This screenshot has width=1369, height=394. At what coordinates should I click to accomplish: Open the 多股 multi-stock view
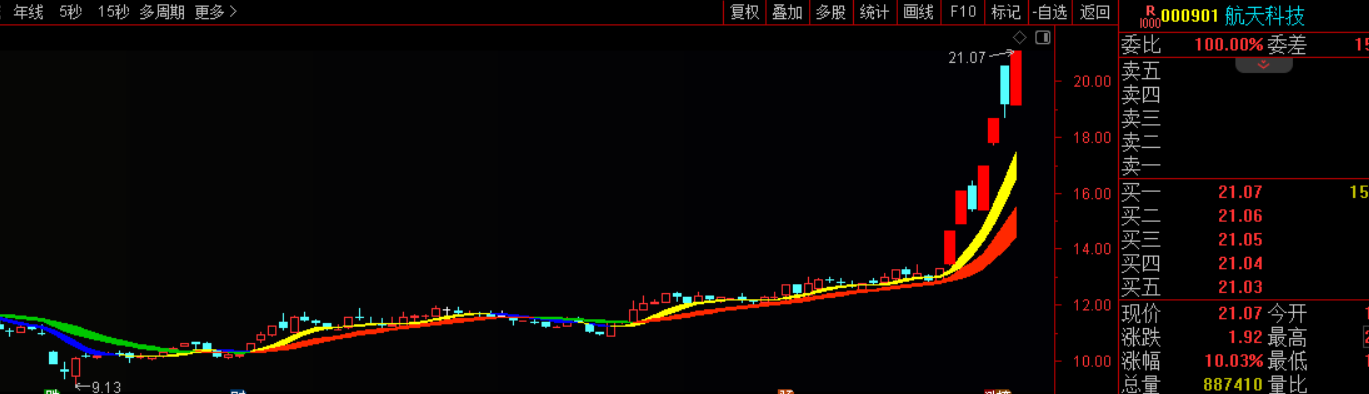[x=831, y=12]
